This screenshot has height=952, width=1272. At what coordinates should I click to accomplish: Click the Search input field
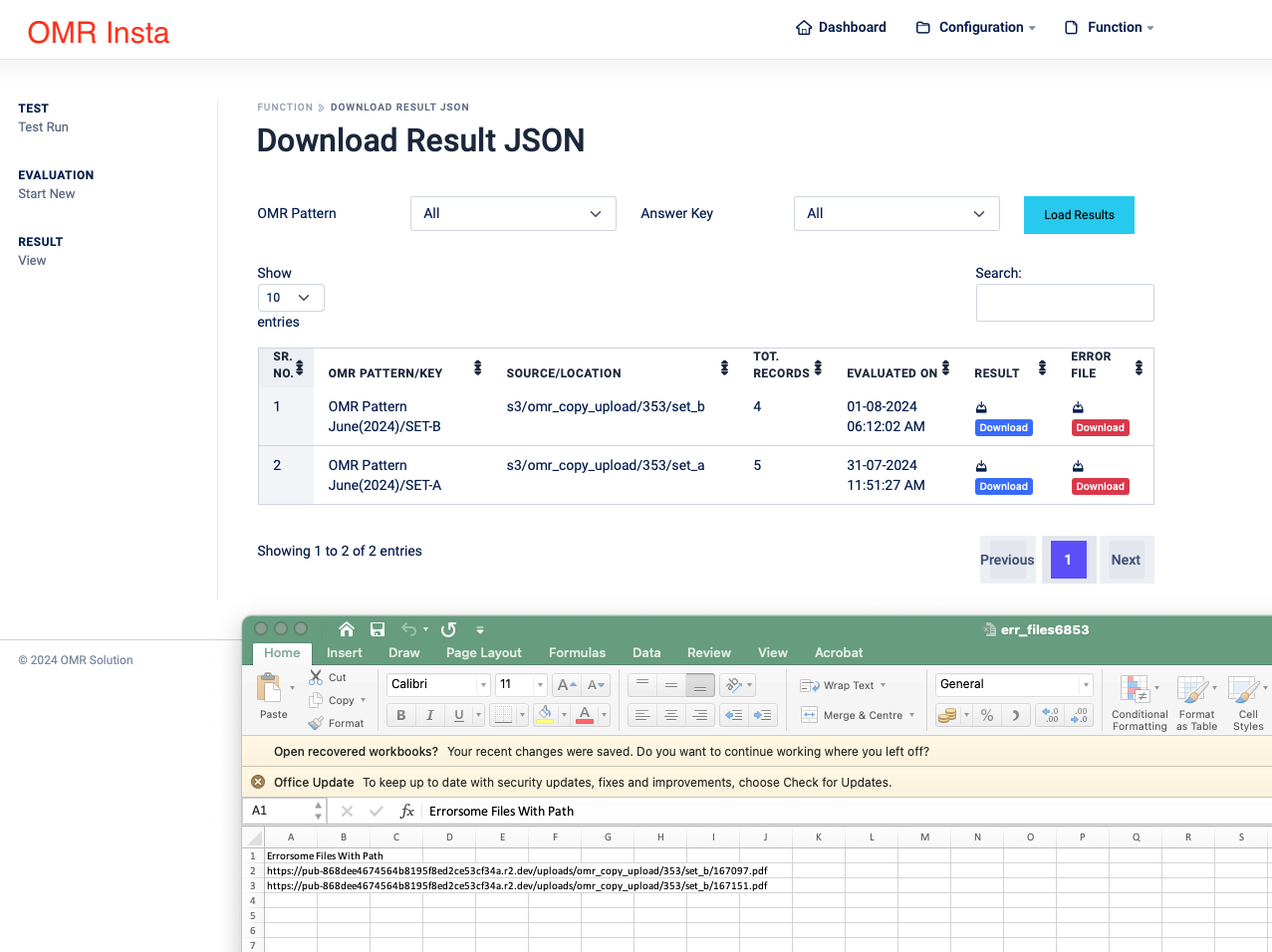[1065, 303]
